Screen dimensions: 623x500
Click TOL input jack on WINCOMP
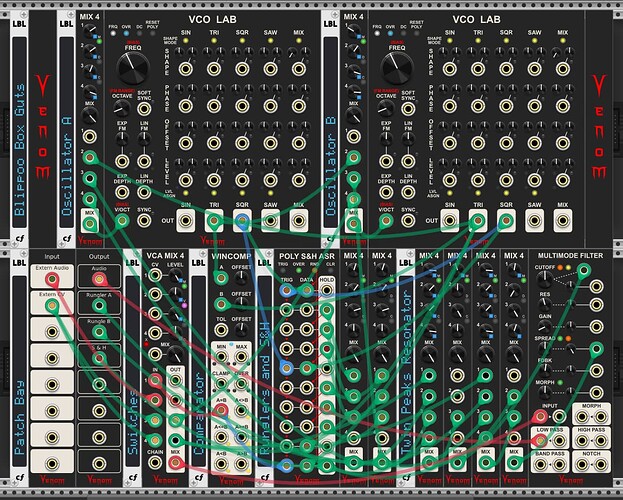click(x=221, y=329)
